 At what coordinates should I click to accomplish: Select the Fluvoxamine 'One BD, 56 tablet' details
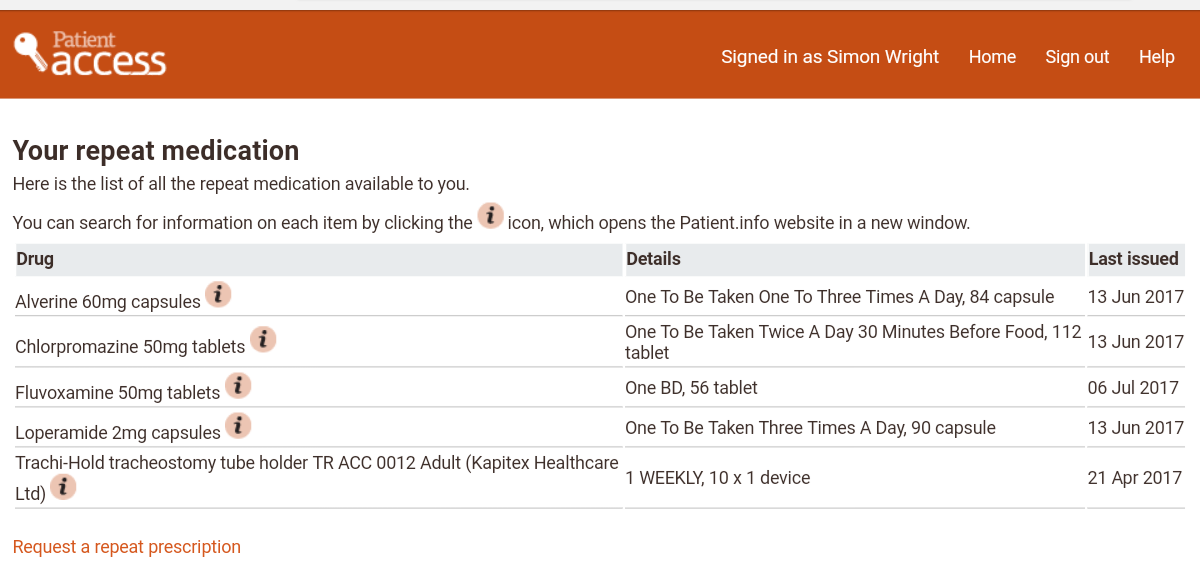click(x=691, y=387)
